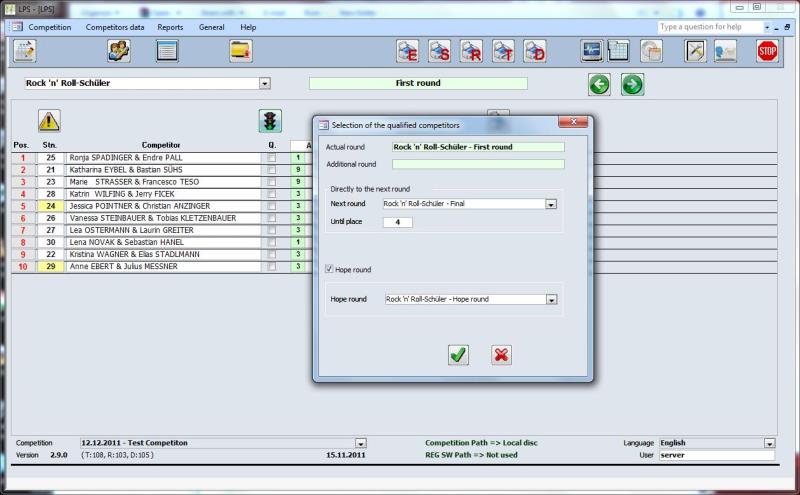Expand the Hope round selection dropdown
Image resolution: width=800 pixels, height=495 pixels.
(551, 299)
